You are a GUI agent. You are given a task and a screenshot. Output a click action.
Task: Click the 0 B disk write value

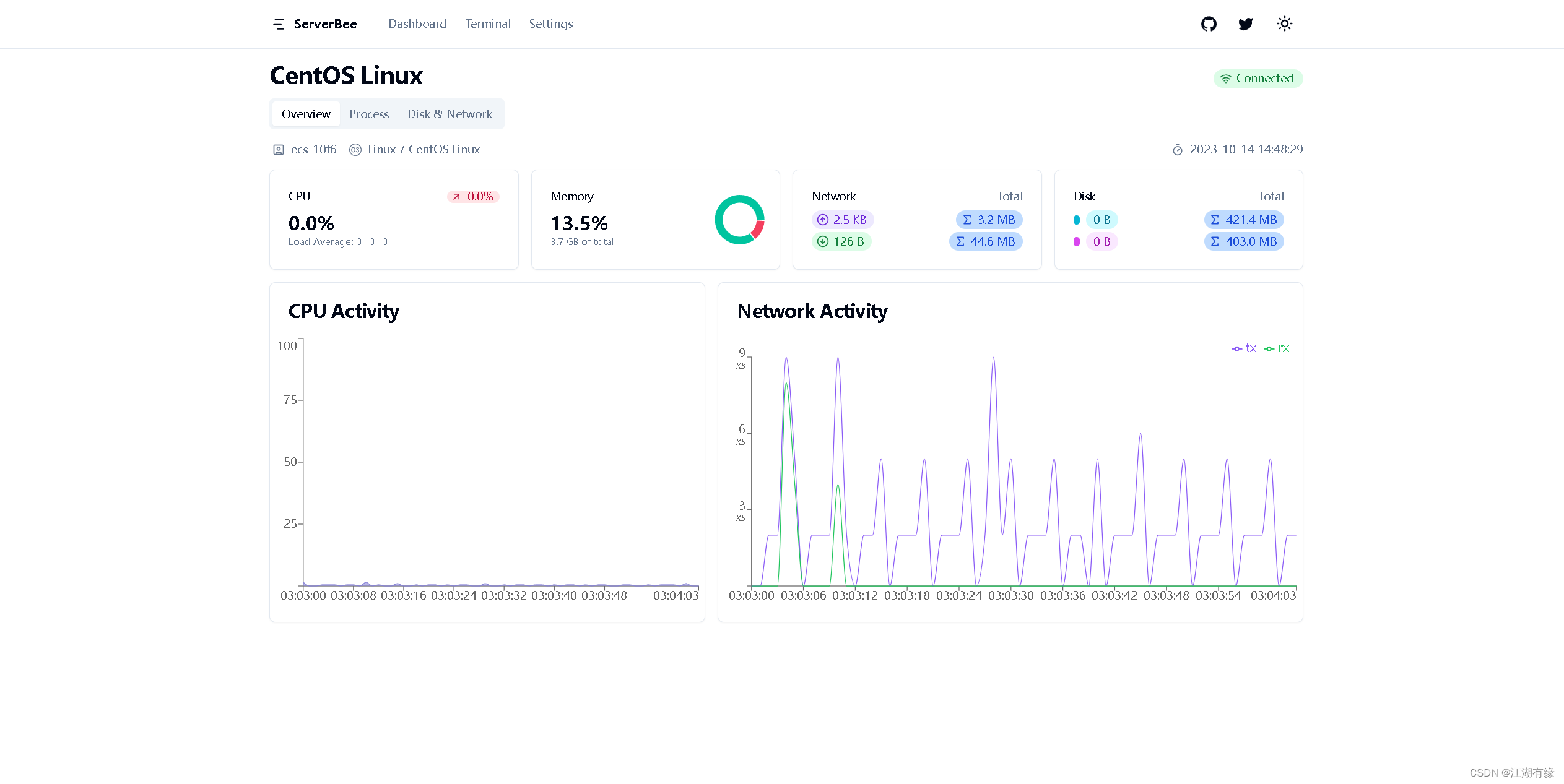1101,241
